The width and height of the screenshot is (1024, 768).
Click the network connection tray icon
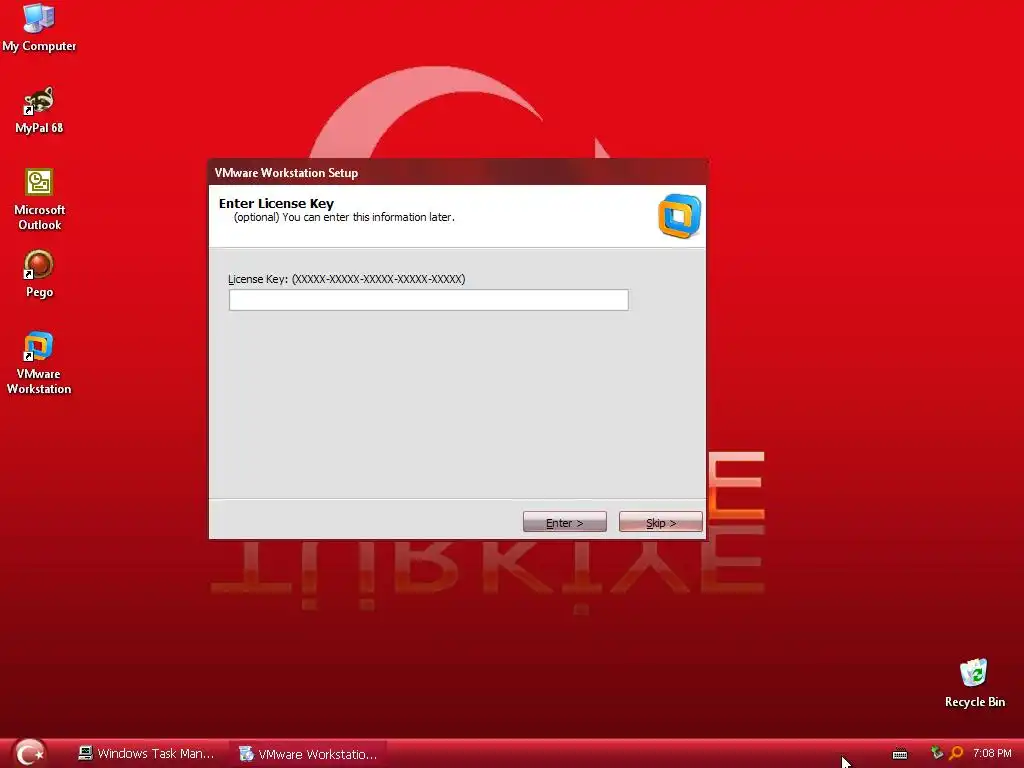coord(936,753)
